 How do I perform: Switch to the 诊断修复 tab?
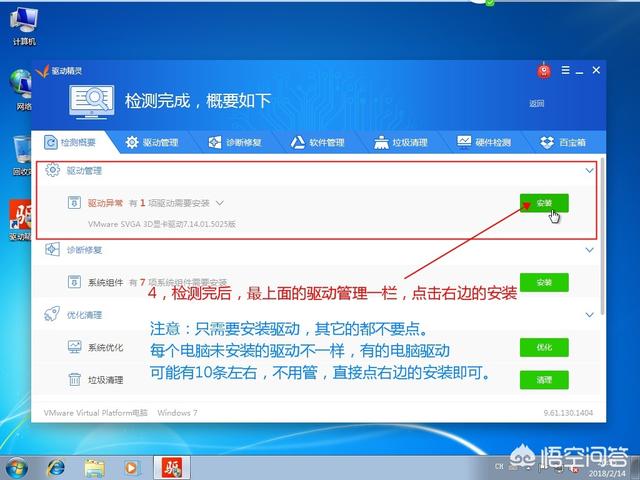click(235, 142)
